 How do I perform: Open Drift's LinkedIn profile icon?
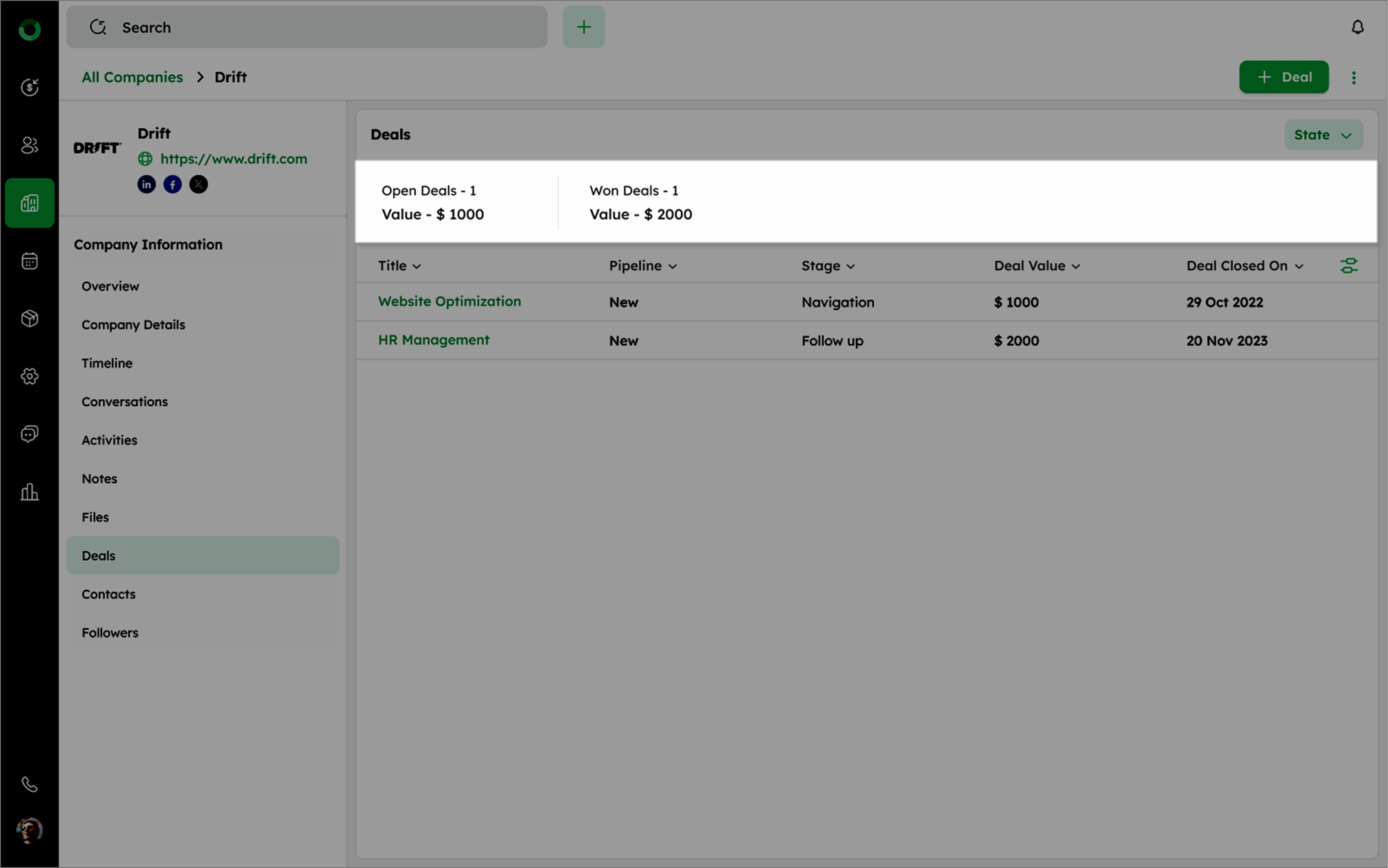tap(146, 184)
